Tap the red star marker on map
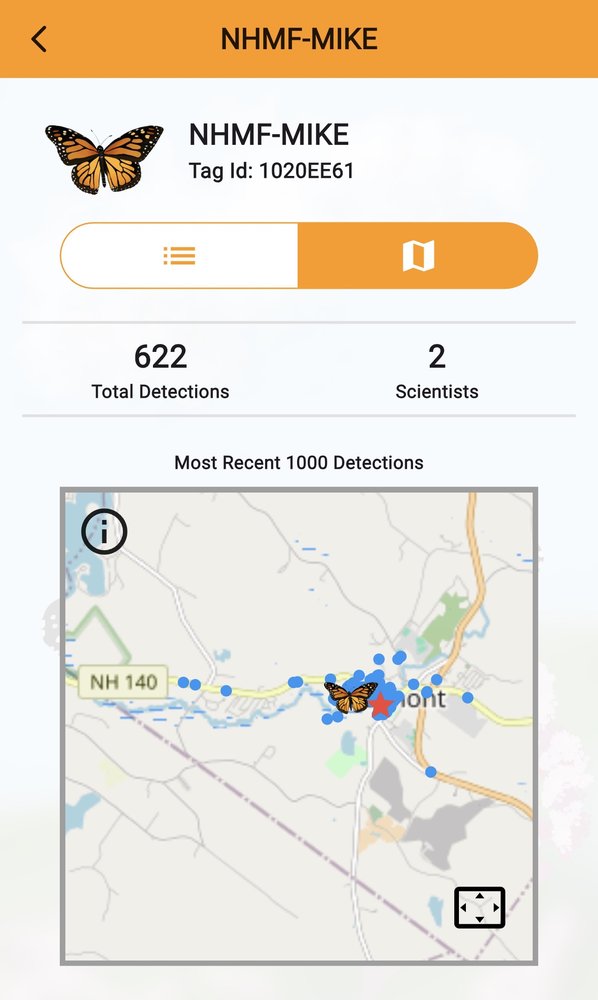This screenshot has width=598, height=1000. point(381,704)
